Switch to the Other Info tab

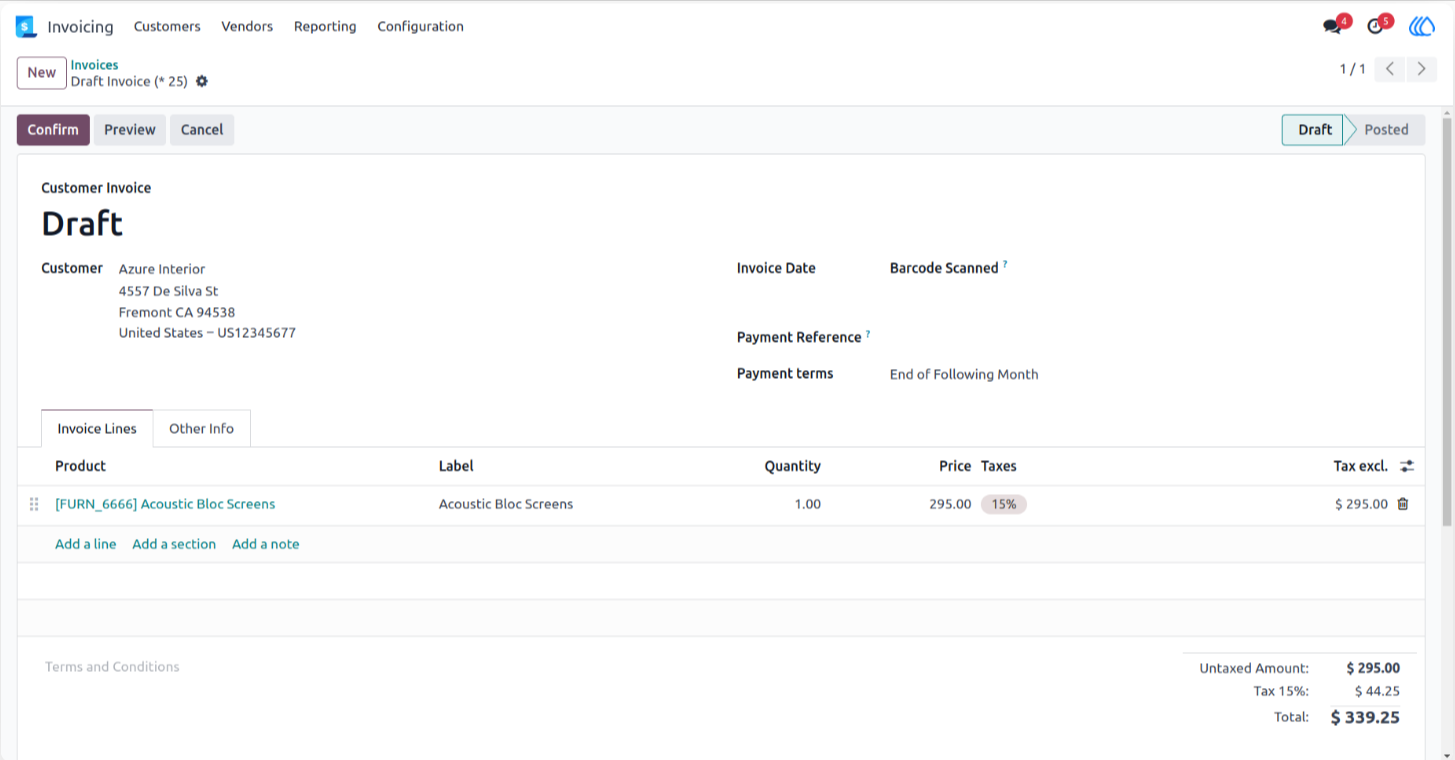201,428
